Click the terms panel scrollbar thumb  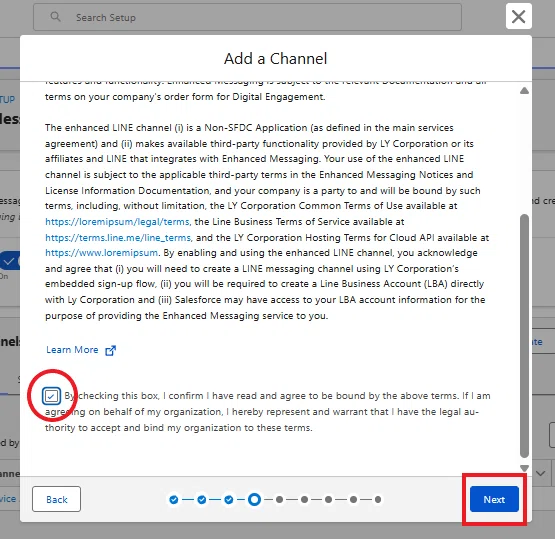[524, 336]
